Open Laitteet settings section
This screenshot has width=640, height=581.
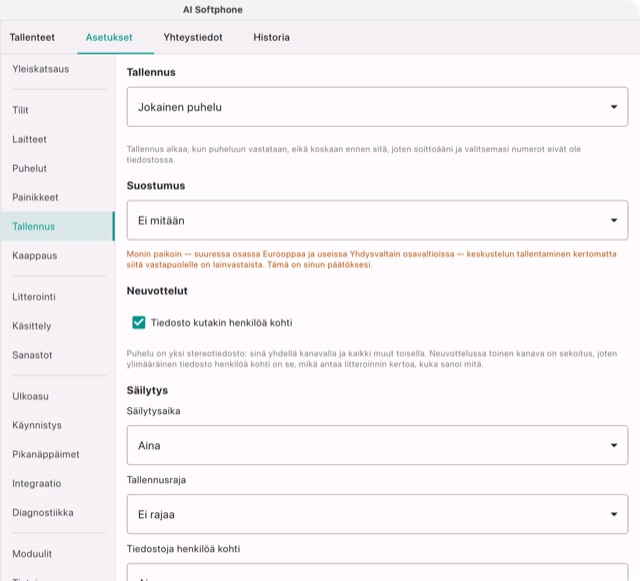(57, 139)
